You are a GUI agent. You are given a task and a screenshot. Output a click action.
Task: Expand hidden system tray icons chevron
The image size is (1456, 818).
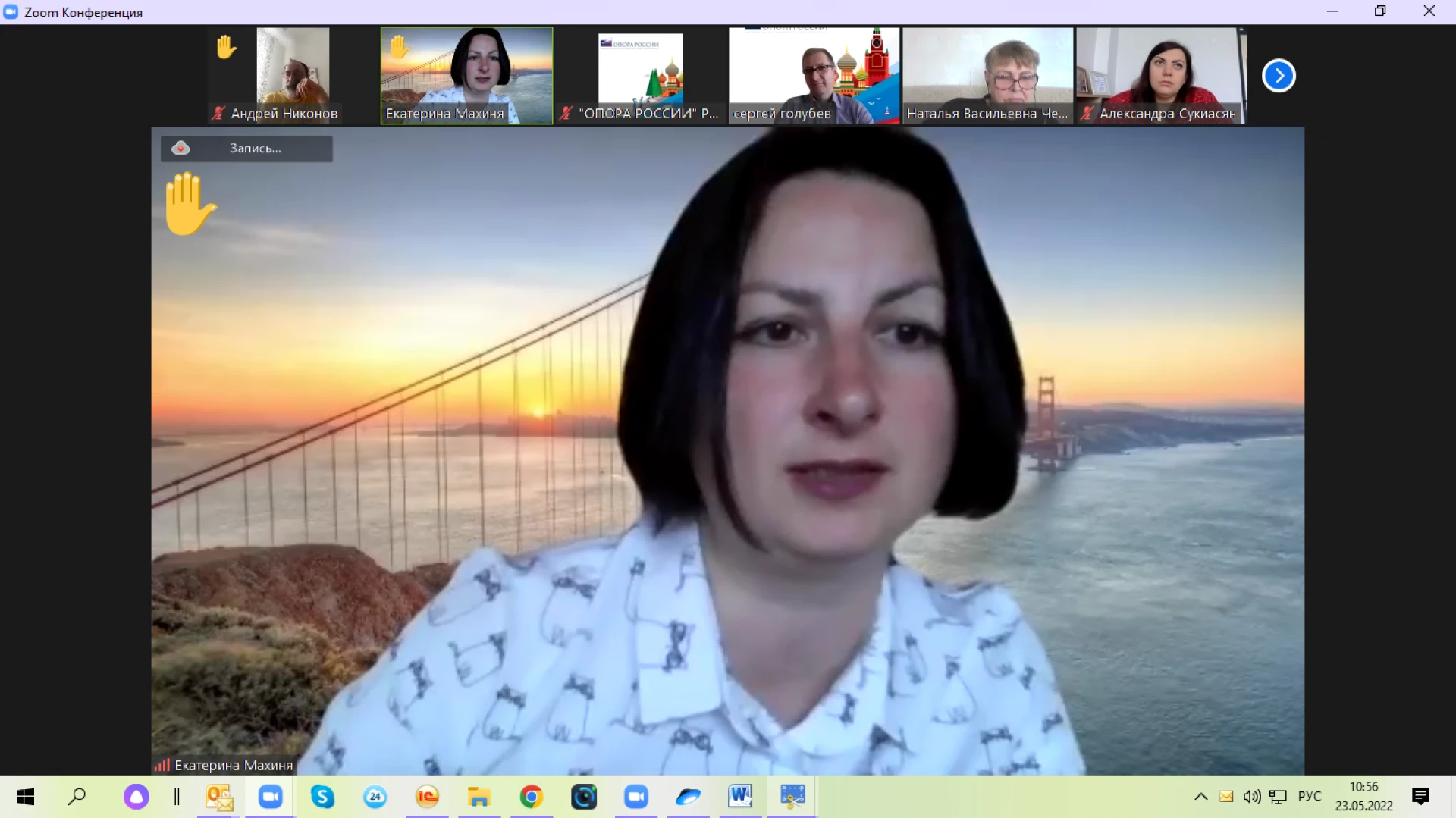[x=1200, y=797]
